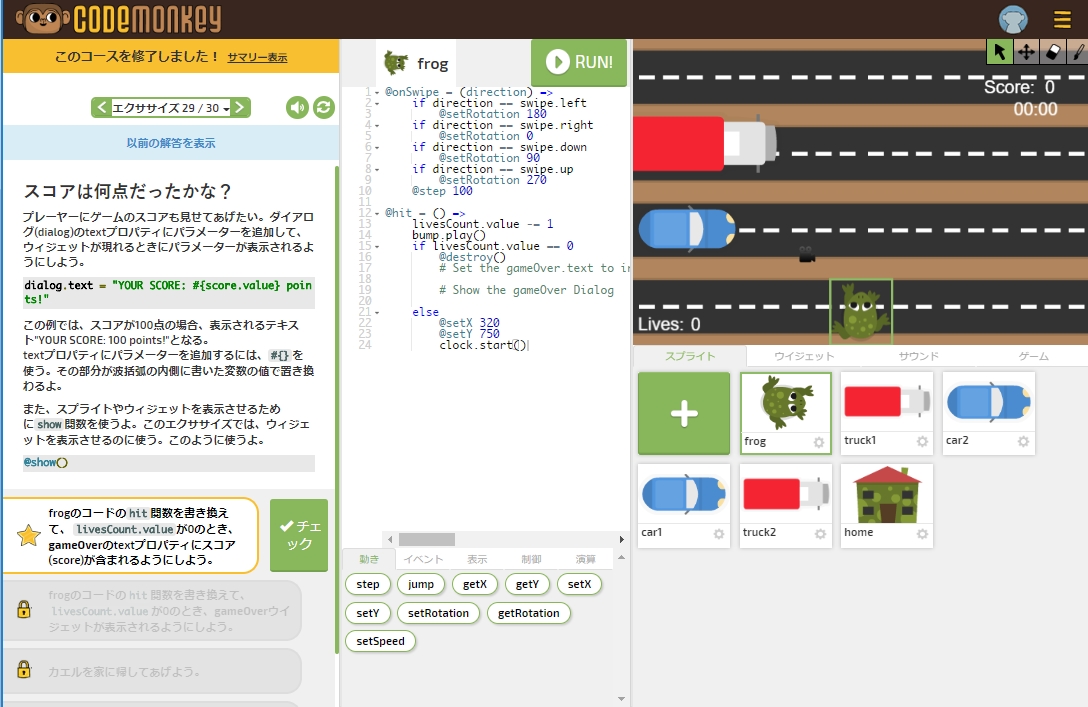The width and height of the screenshot is (1088, 707).
Task: Open the イベント code category tab
Action: (x=422, y=559)
